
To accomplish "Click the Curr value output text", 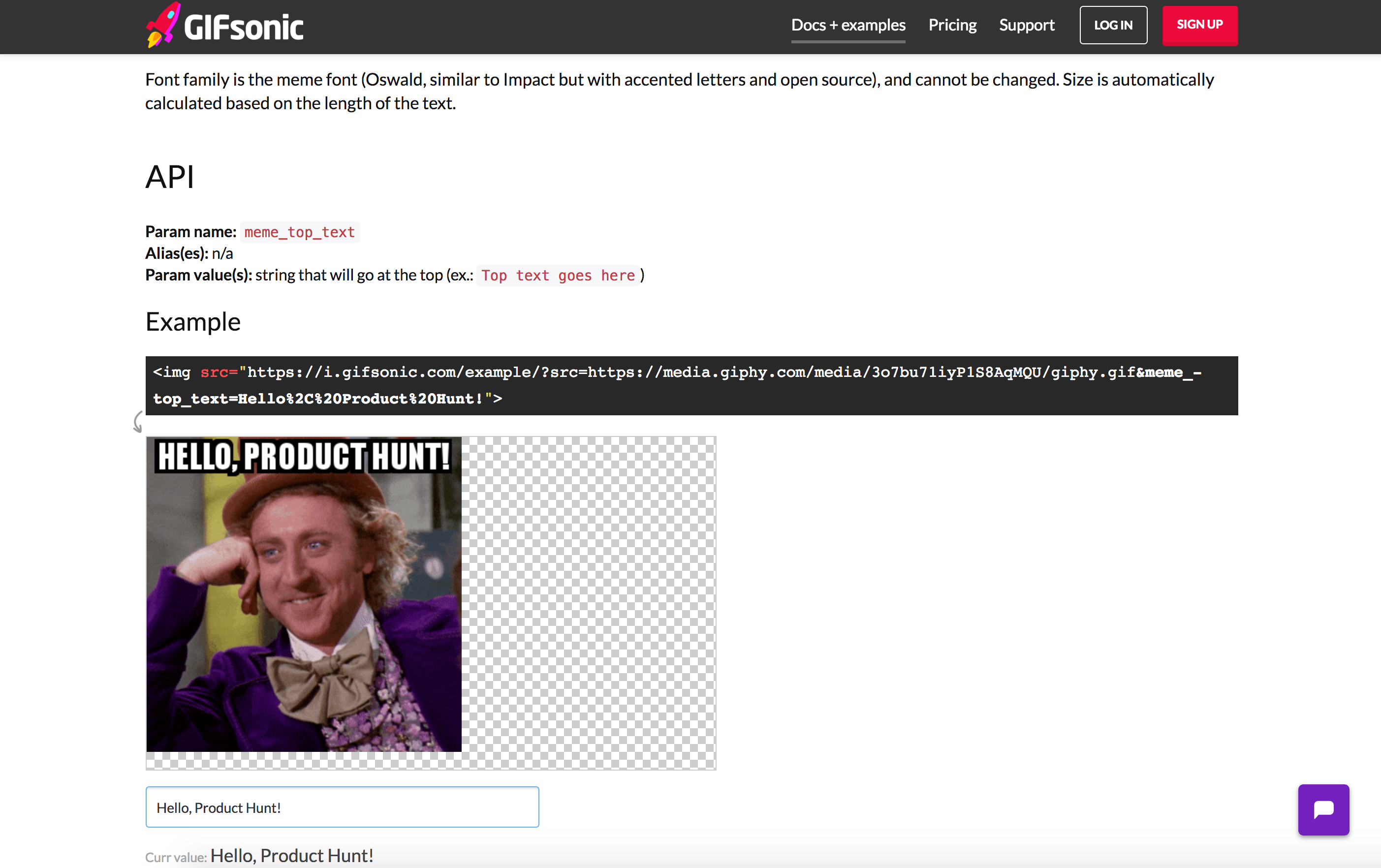I will [291, 855].
